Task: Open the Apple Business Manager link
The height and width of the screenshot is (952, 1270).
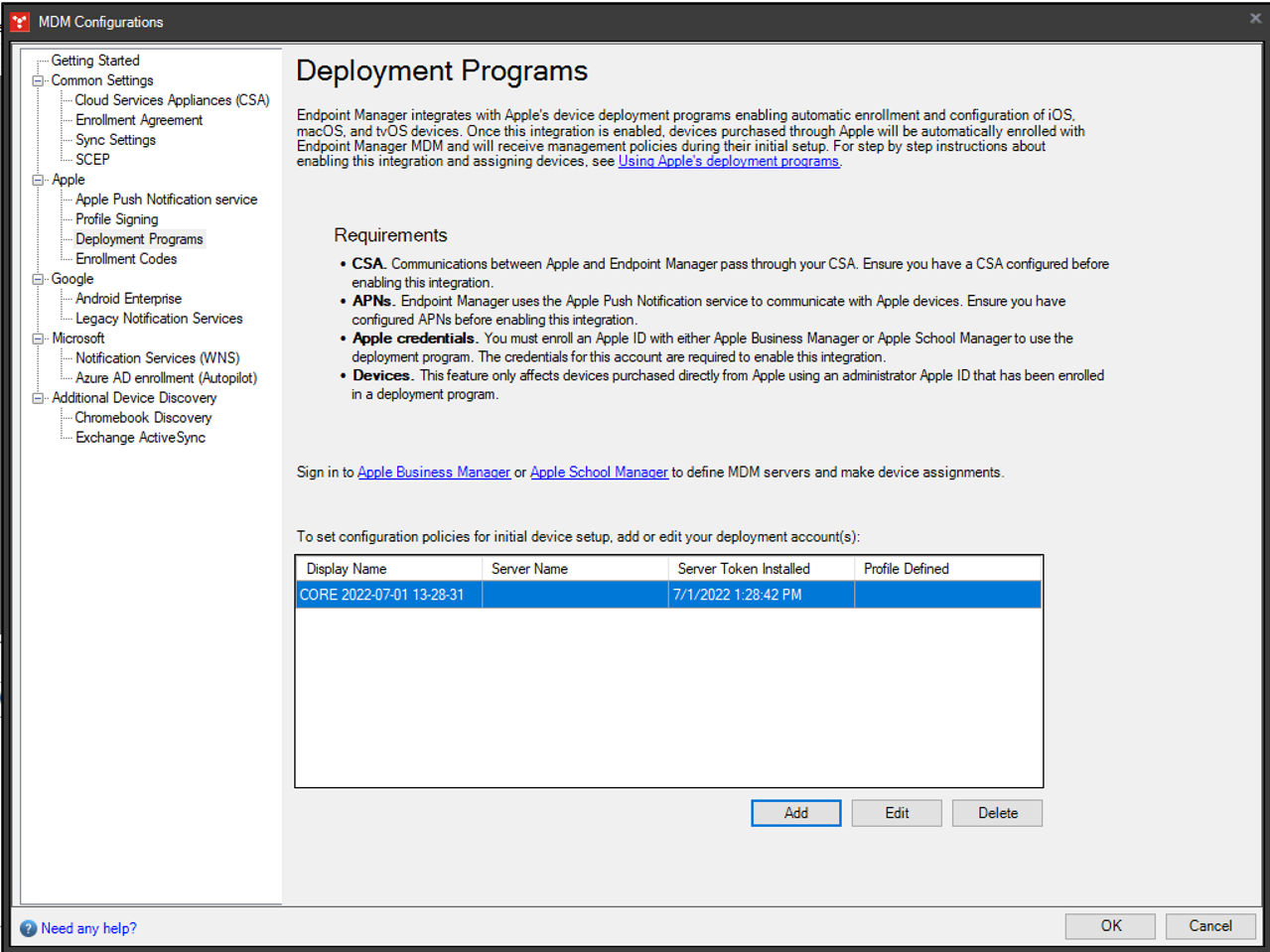Action: coord(434,473)
